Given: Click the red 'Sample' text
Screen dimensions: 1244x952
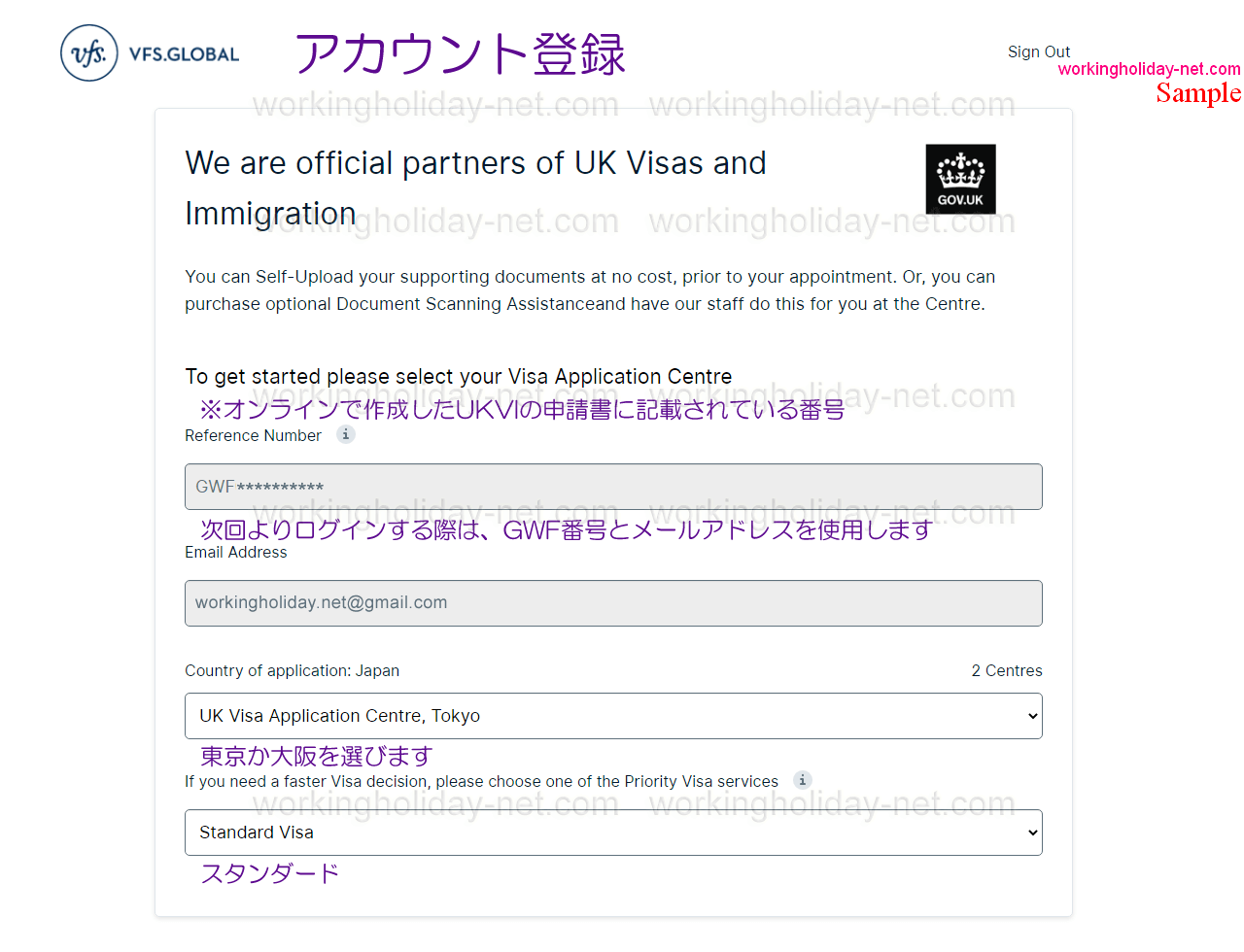Looking at the screenshot, I should (1198, 93).
